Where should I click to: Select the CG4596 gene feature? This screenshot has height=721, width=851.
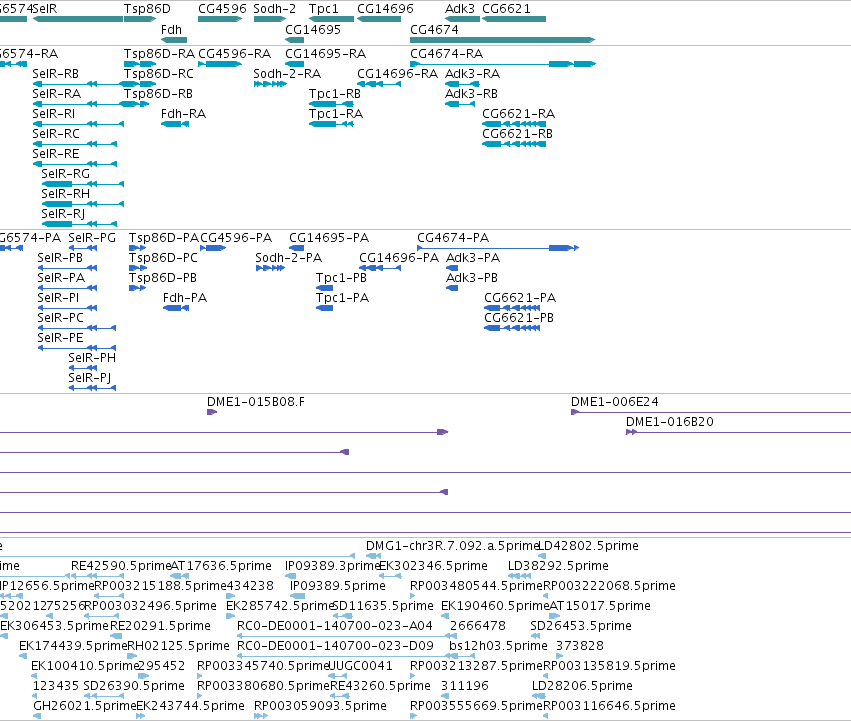point(220,19)
